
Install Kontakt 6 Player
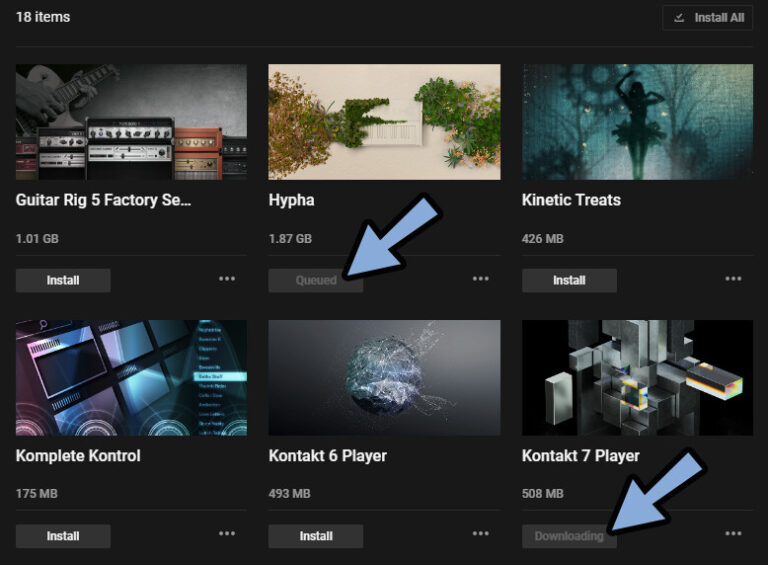[x=315, y=536]
